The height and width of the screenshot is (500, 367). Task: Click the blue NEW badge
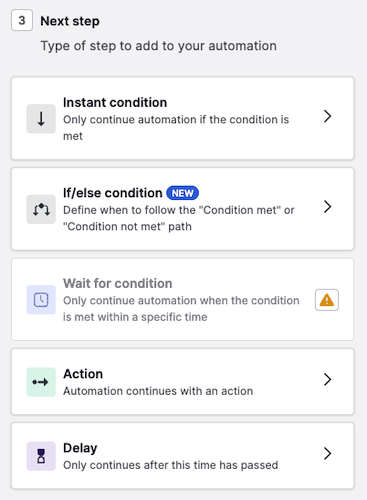pos(182,193)
